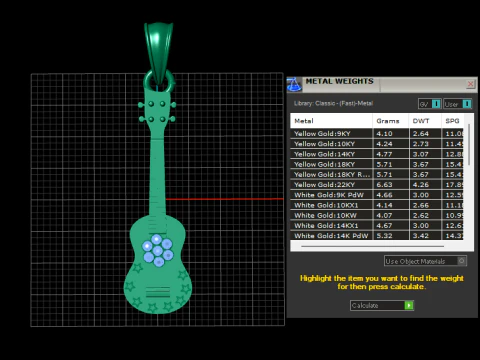Select the Yellow Gold:14KY row

point(377,154)
